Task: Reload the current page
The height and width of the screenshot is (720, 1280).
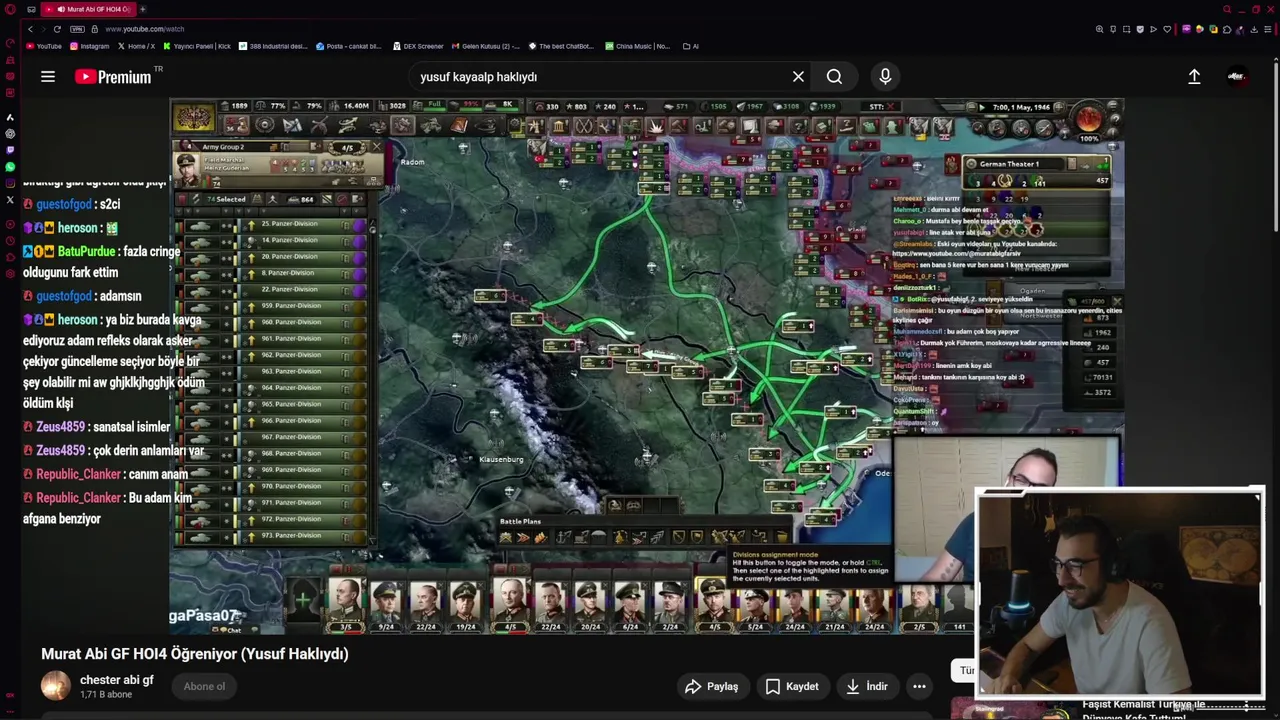Action: click(57, 29)
